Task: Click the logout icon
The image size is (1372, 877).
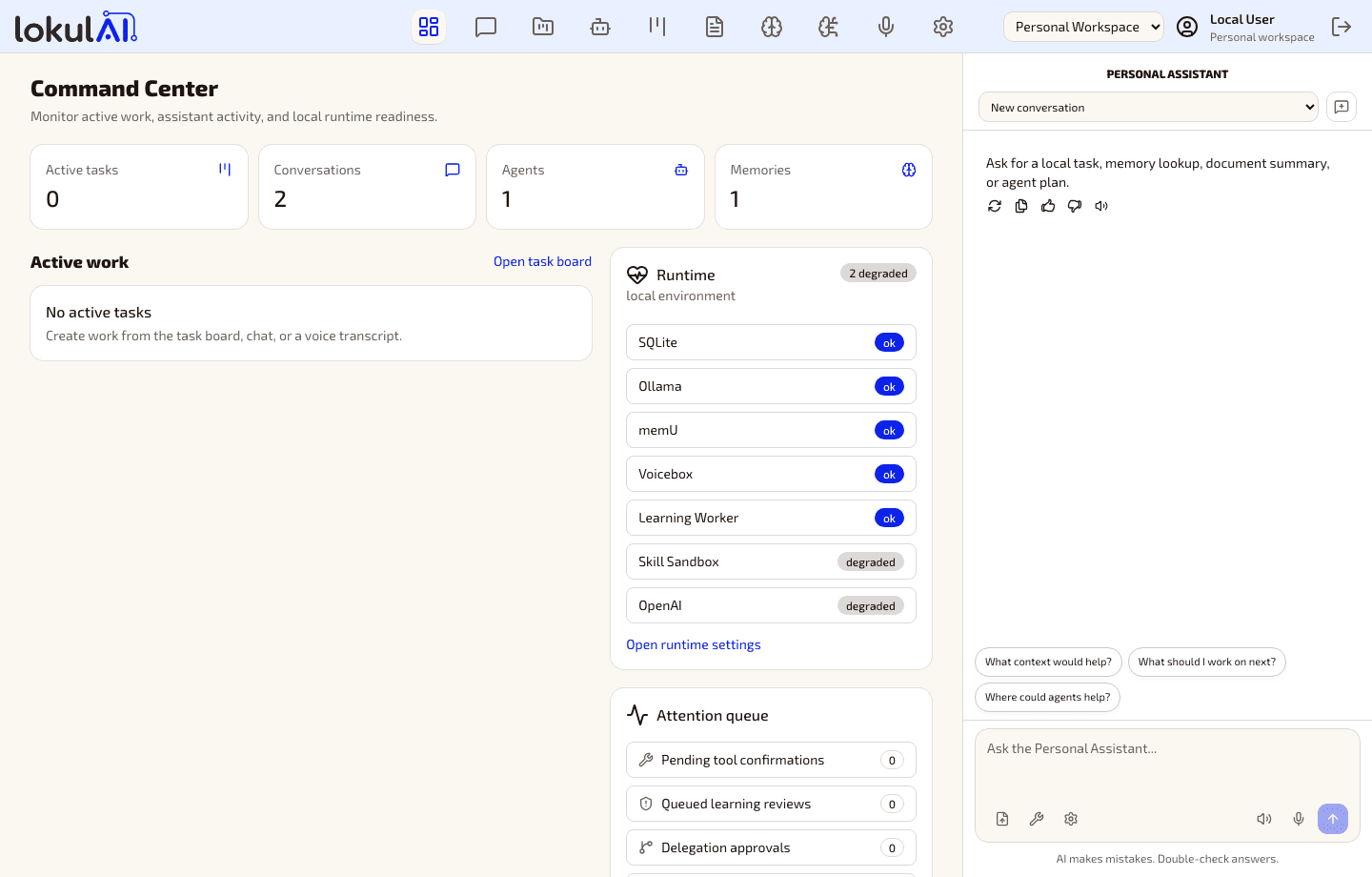Action: click(1342, 27)
